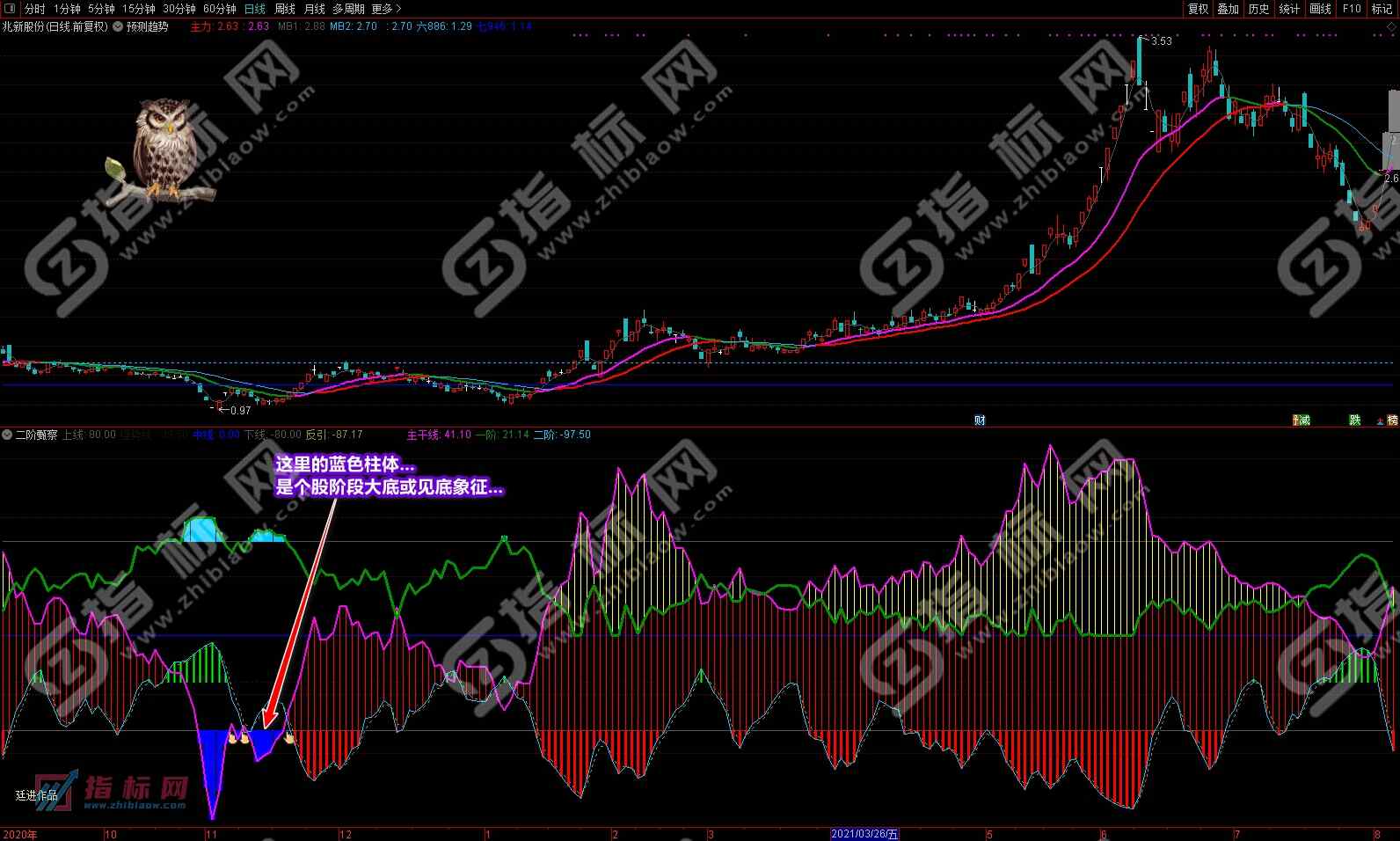Image resolution: width=1400 pixels, height=841 pixels.
Task: Click the 榜 event marker icon
Action: pyautogui.click(x=1392, y=420)
